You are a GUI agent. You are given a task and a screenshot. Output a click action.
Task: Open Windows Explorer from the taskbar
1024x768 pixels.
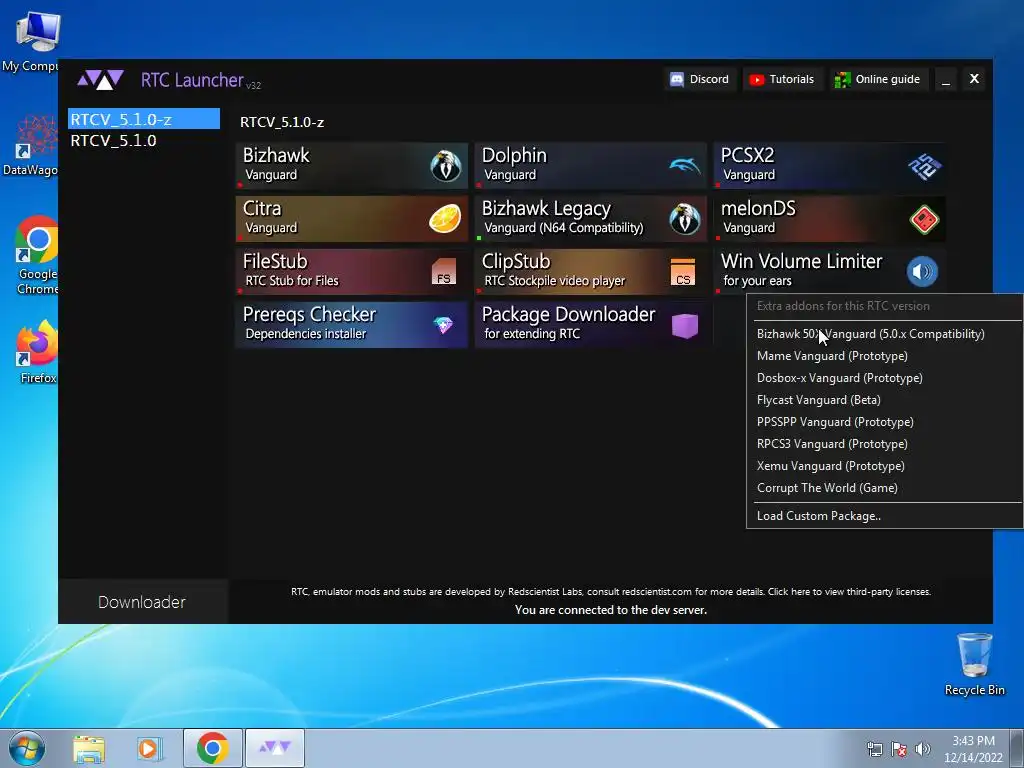click(x=89, y=748)
